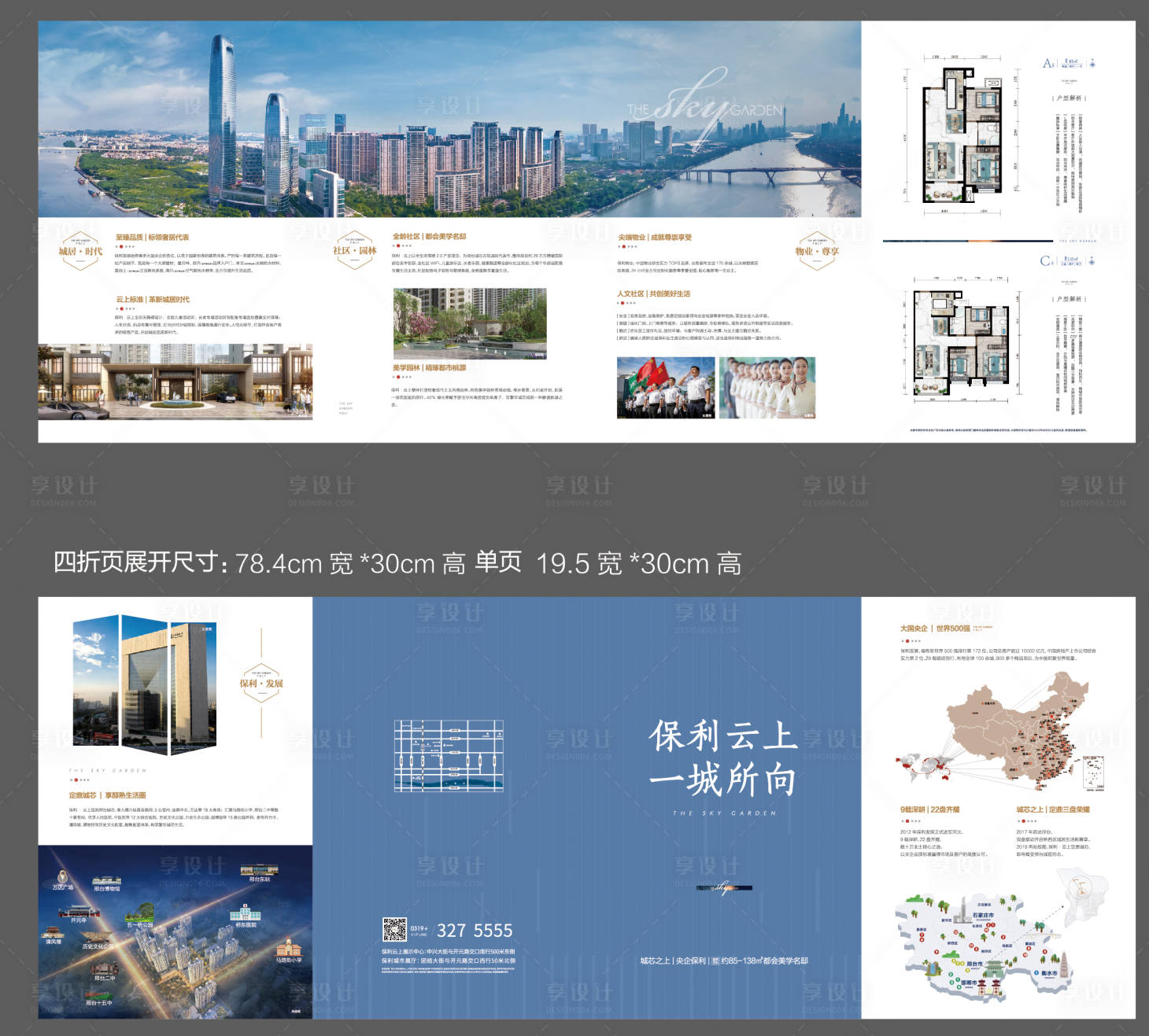The width and height of the screenshot is (1149, 1036).
Task: Click the 邢台市 label on Hebei map
Action: tap(974, 964)
